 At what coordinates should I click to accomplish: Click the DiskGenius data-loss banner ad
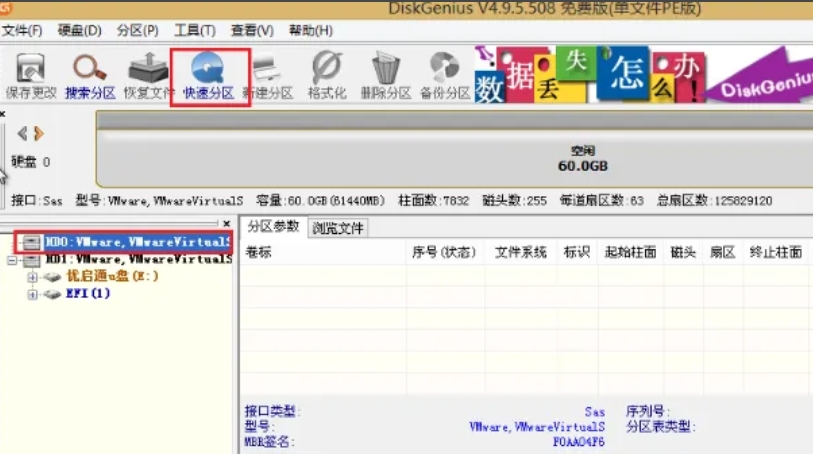pyautogui.click(x=643, y=74)
